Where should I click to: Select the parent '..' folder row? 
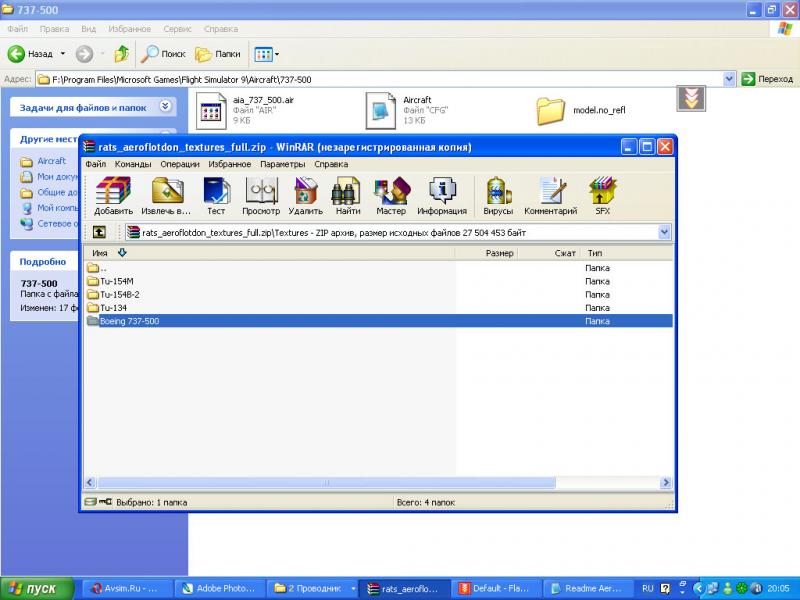click(x=378, y=268)
